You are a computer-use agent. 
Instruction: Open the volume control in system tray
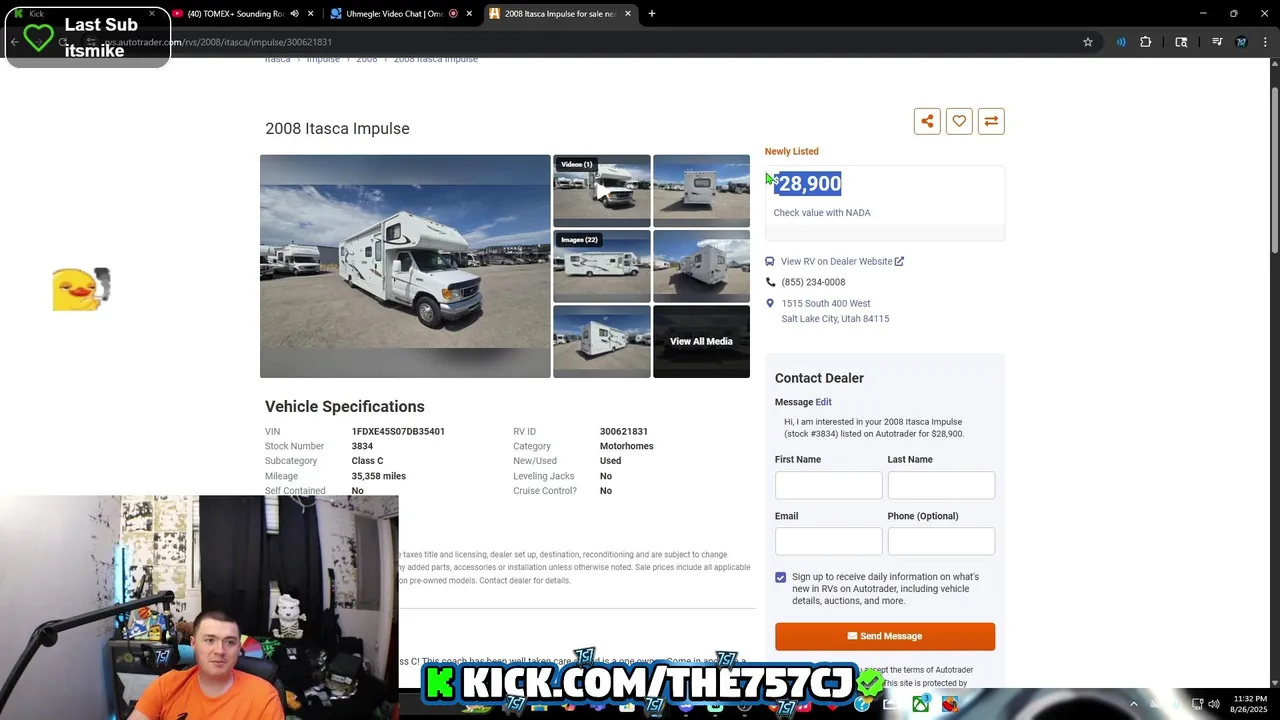click(1214, 705)
